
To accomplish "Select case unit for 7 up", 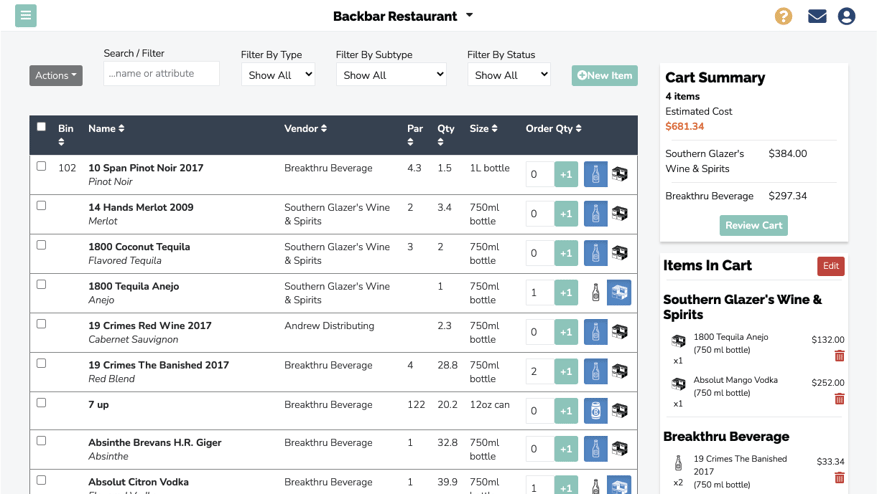I will click(620, 411).
